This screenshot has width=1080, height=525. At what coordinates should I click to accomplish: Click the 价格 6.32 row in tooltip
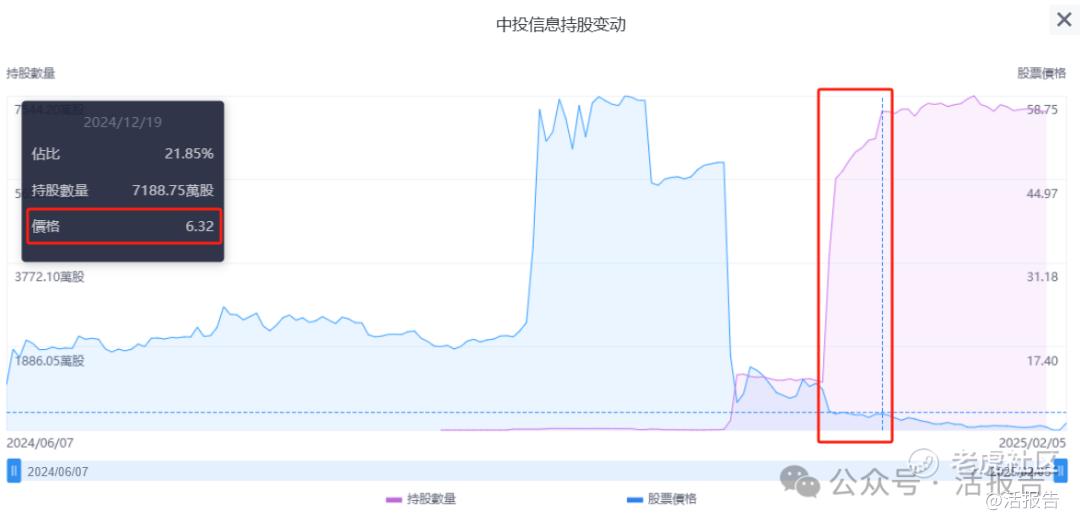pyautogui.click(x=123, y=226)
